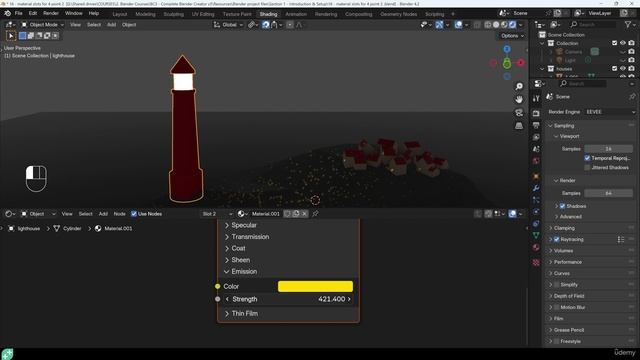Select Rendered viewport shading mode

tap(512, 25)
